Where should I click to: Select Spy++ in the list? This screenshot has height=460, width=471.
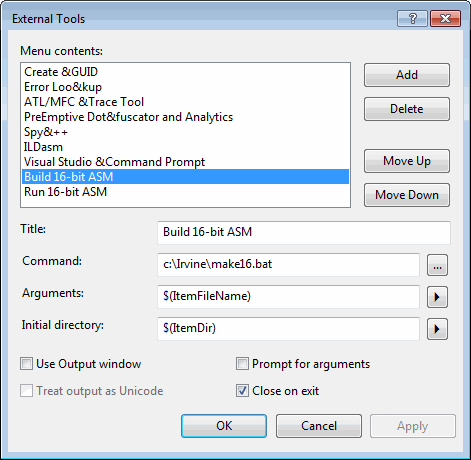click(185, 132)
